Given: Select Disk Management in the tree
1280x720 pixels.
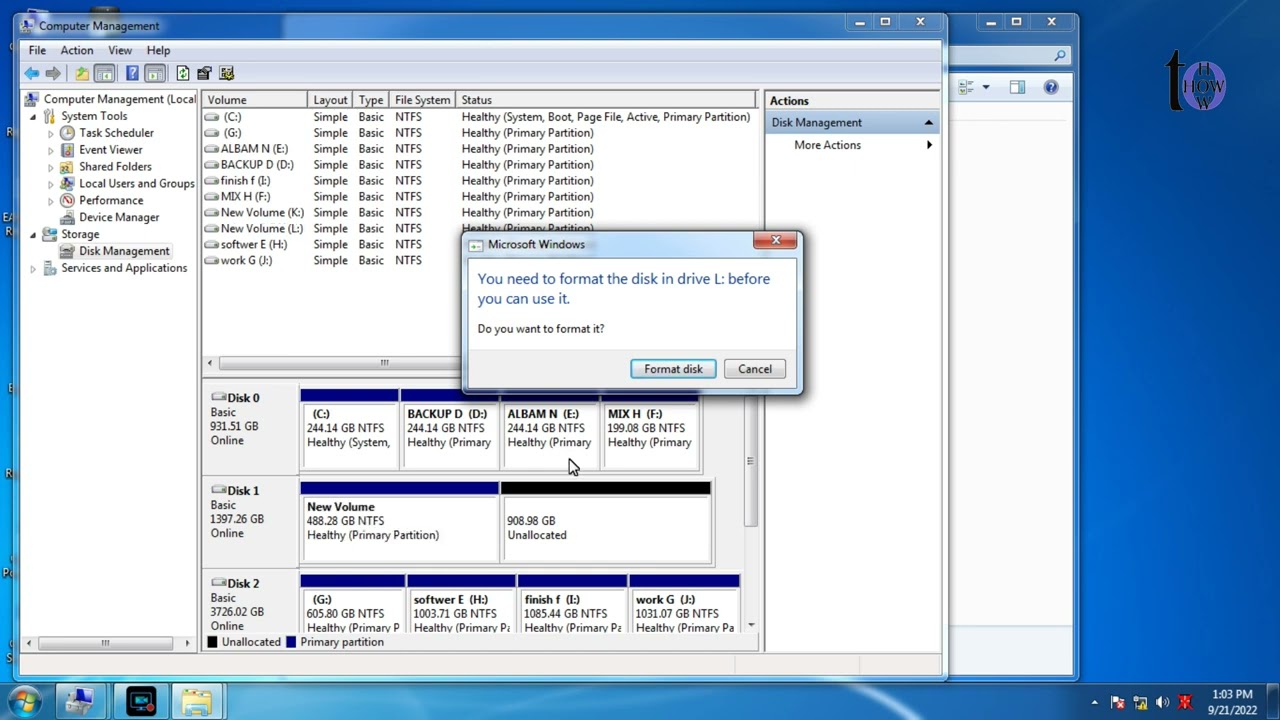Looking at the screenshot, I should 124,251.
